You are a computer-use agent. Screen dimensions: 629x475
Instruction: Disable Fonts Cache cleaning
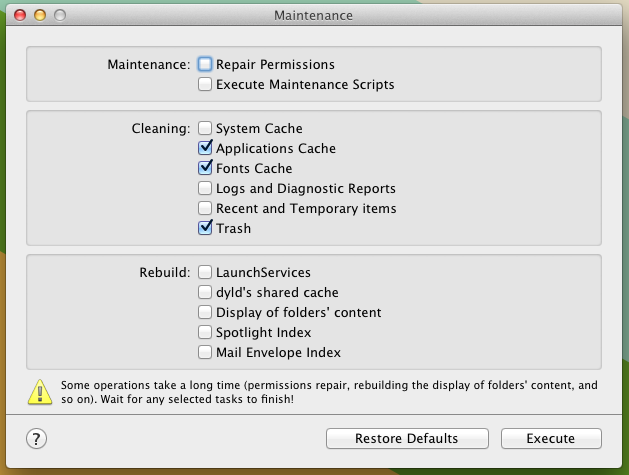point(205,168)
